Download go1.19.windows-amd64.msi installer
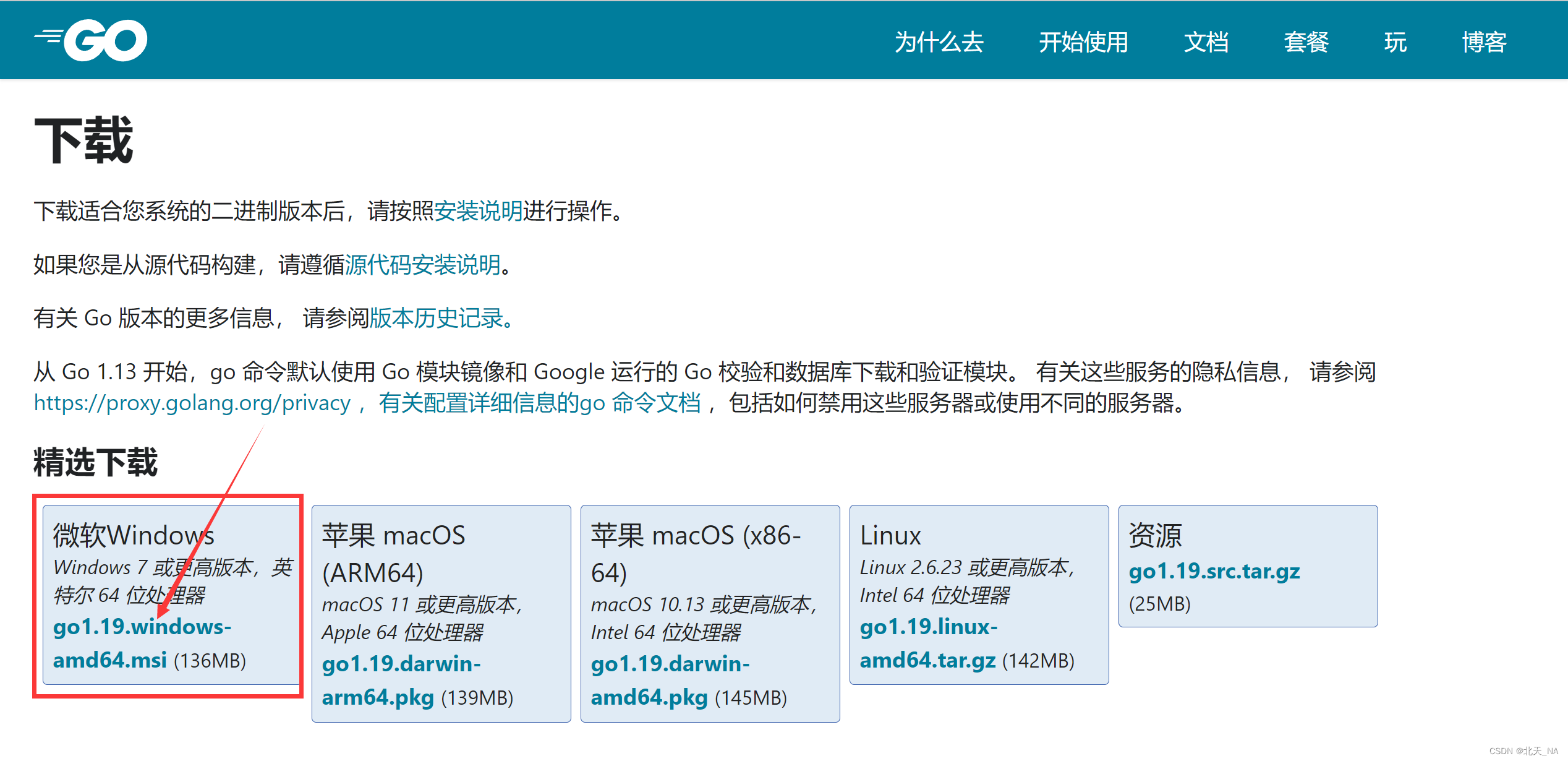 (142, 643)
